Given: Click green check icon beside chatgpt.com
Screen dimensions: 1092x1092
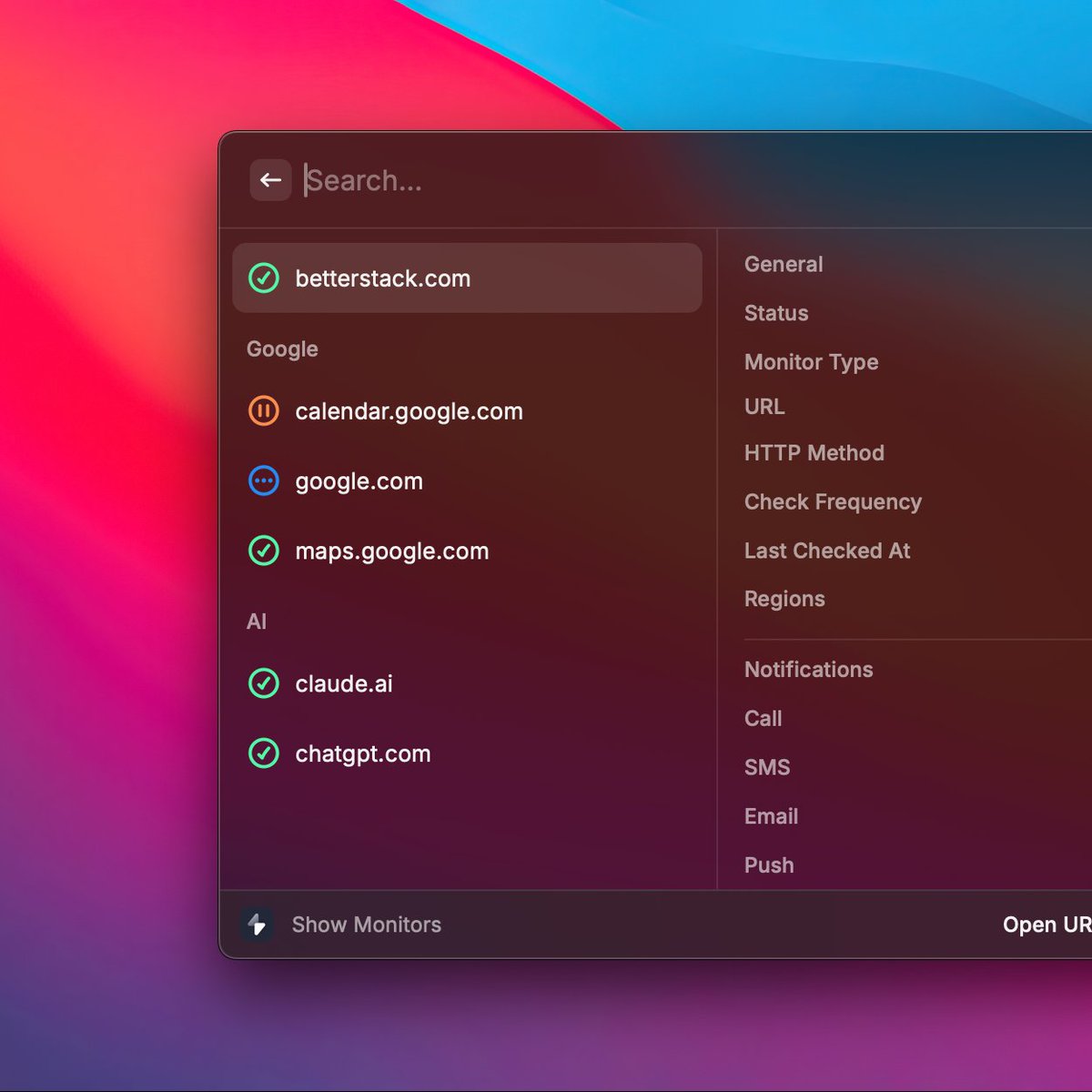Looking at the screenshot, I should (264, 753).
